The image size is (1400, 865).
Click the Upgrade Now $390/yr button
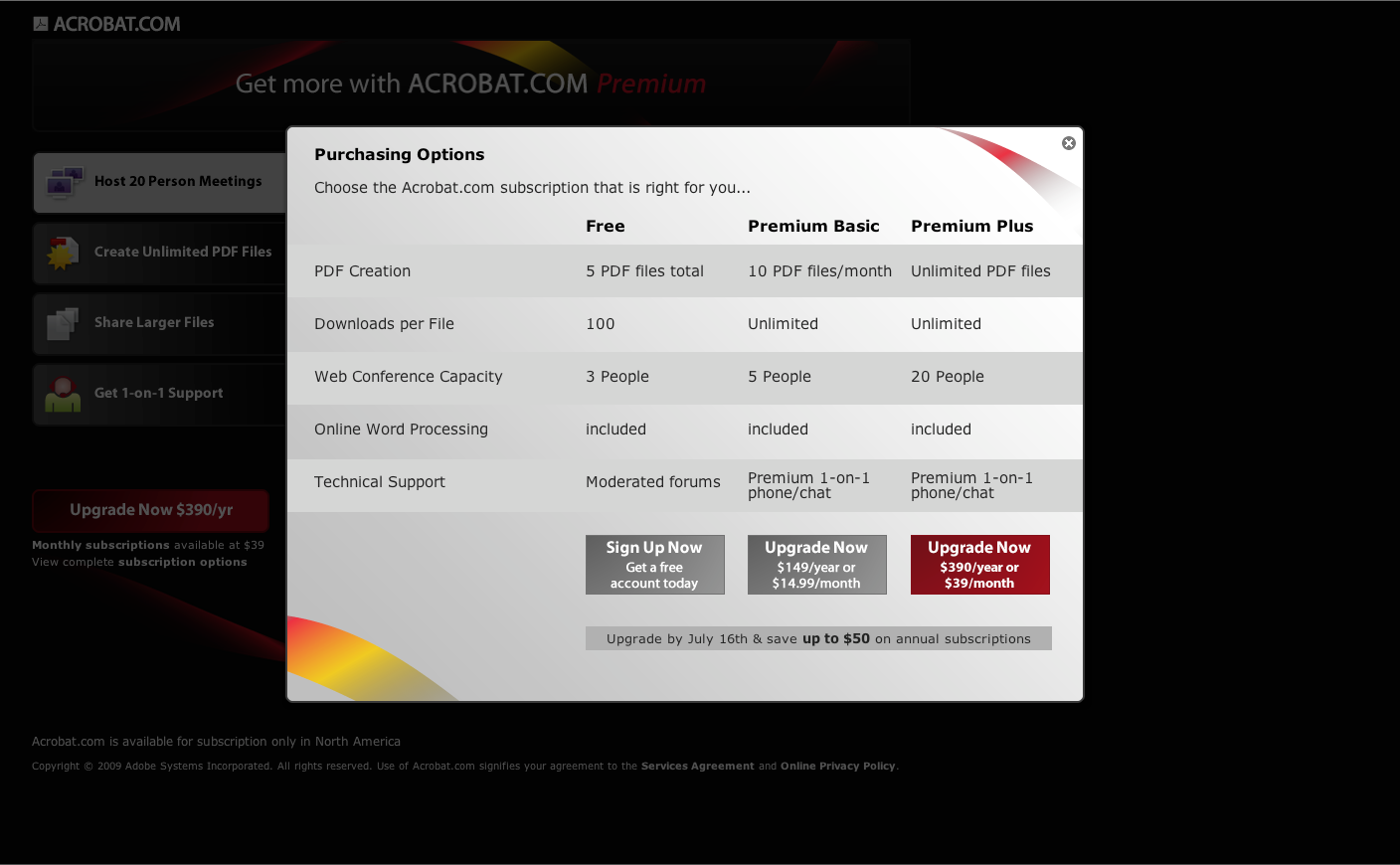150,509
